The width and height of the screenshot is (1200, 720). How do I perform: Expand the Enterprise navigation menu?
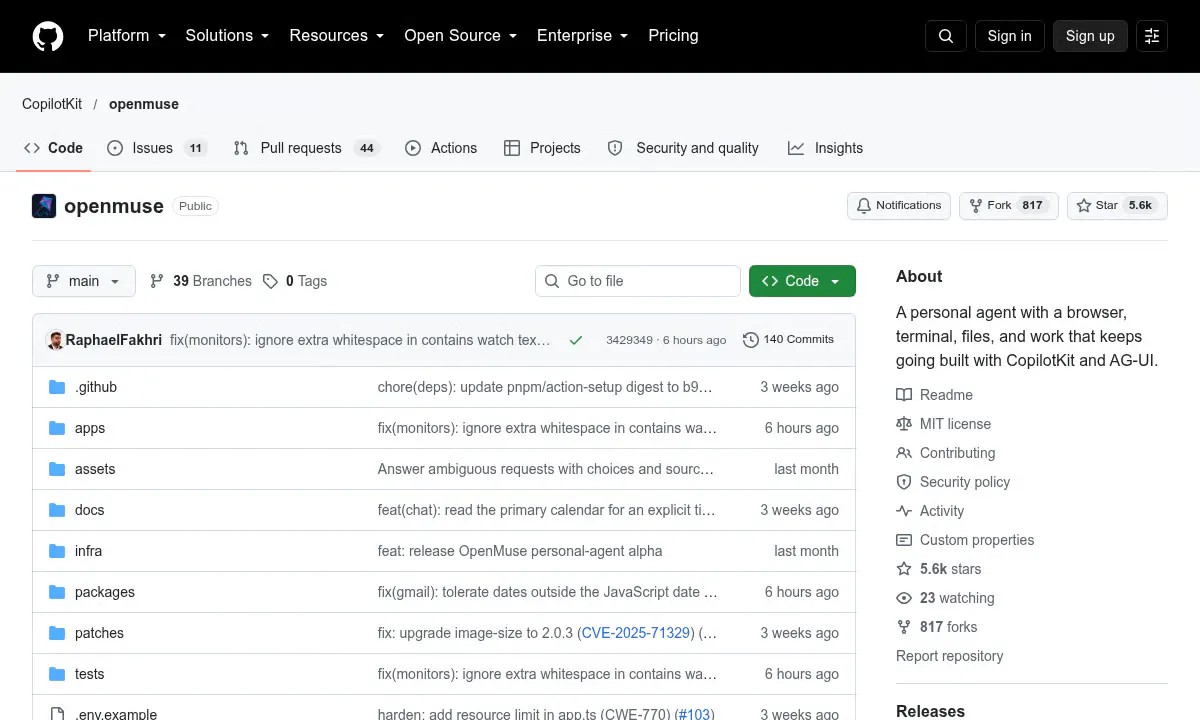point(582,36)
